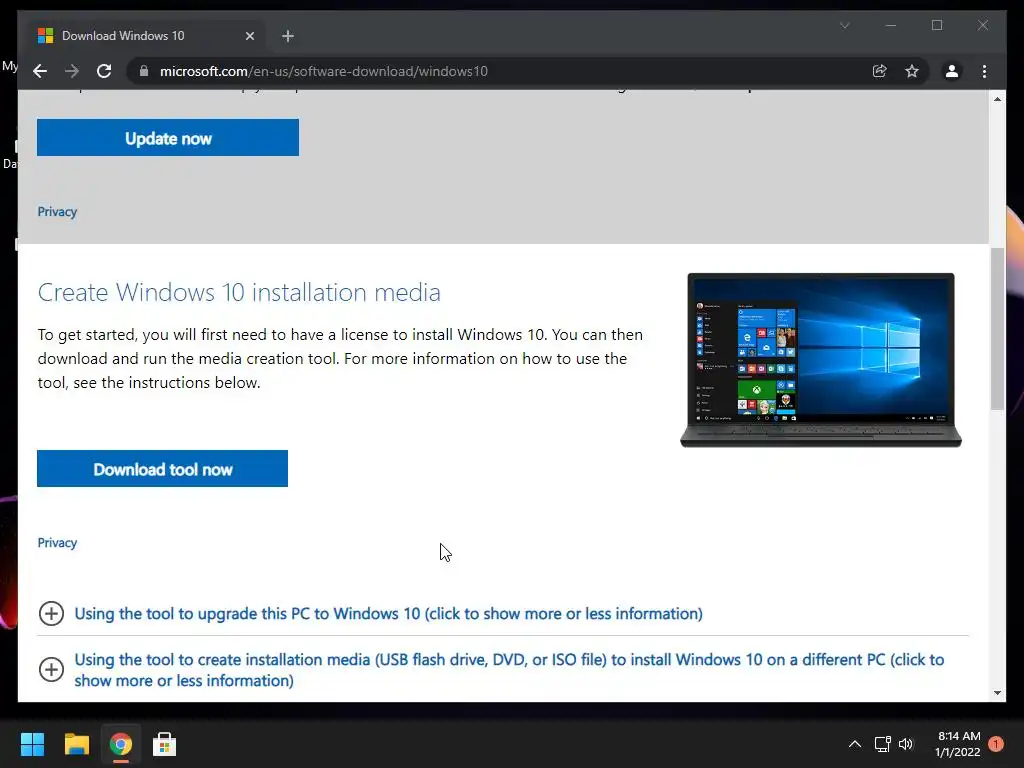
Task: Open File Explorer from the taskbar
Action: click(76, 744)
